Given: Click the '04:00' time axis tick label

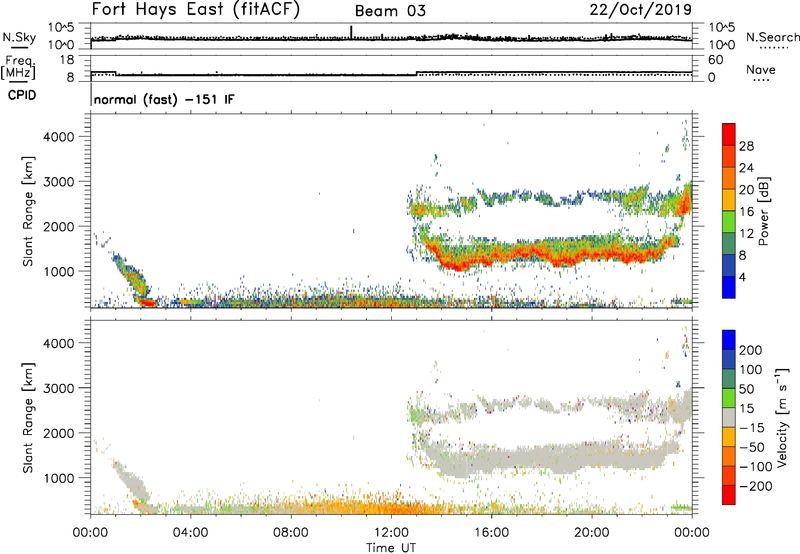Looking at the screenshot, I should pyautogui.click(x=191, y=533).
